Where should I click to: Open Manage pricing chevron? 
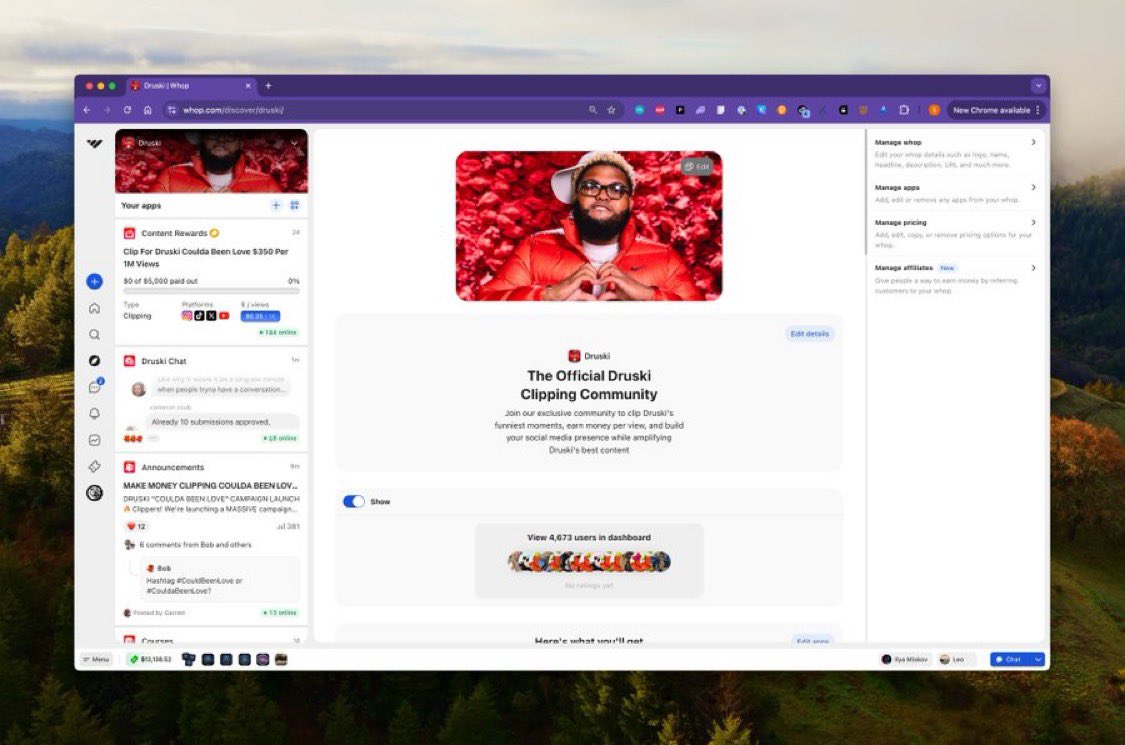(1033, 222)
